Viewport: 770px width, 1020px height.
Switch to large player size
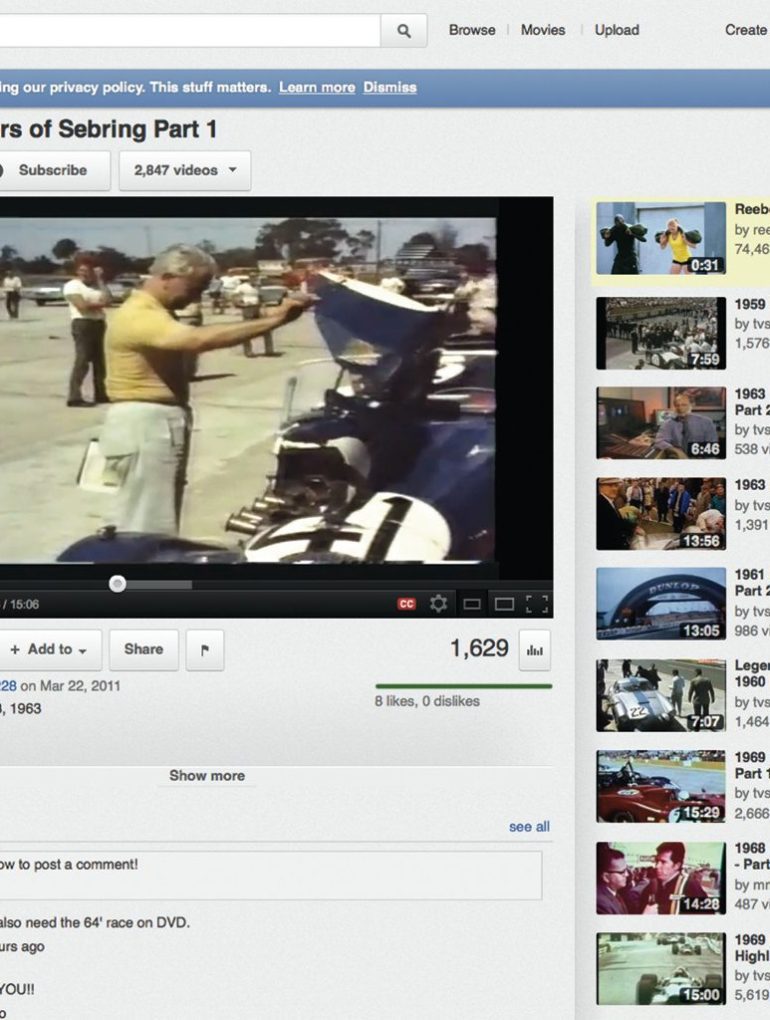pos(504,604)
